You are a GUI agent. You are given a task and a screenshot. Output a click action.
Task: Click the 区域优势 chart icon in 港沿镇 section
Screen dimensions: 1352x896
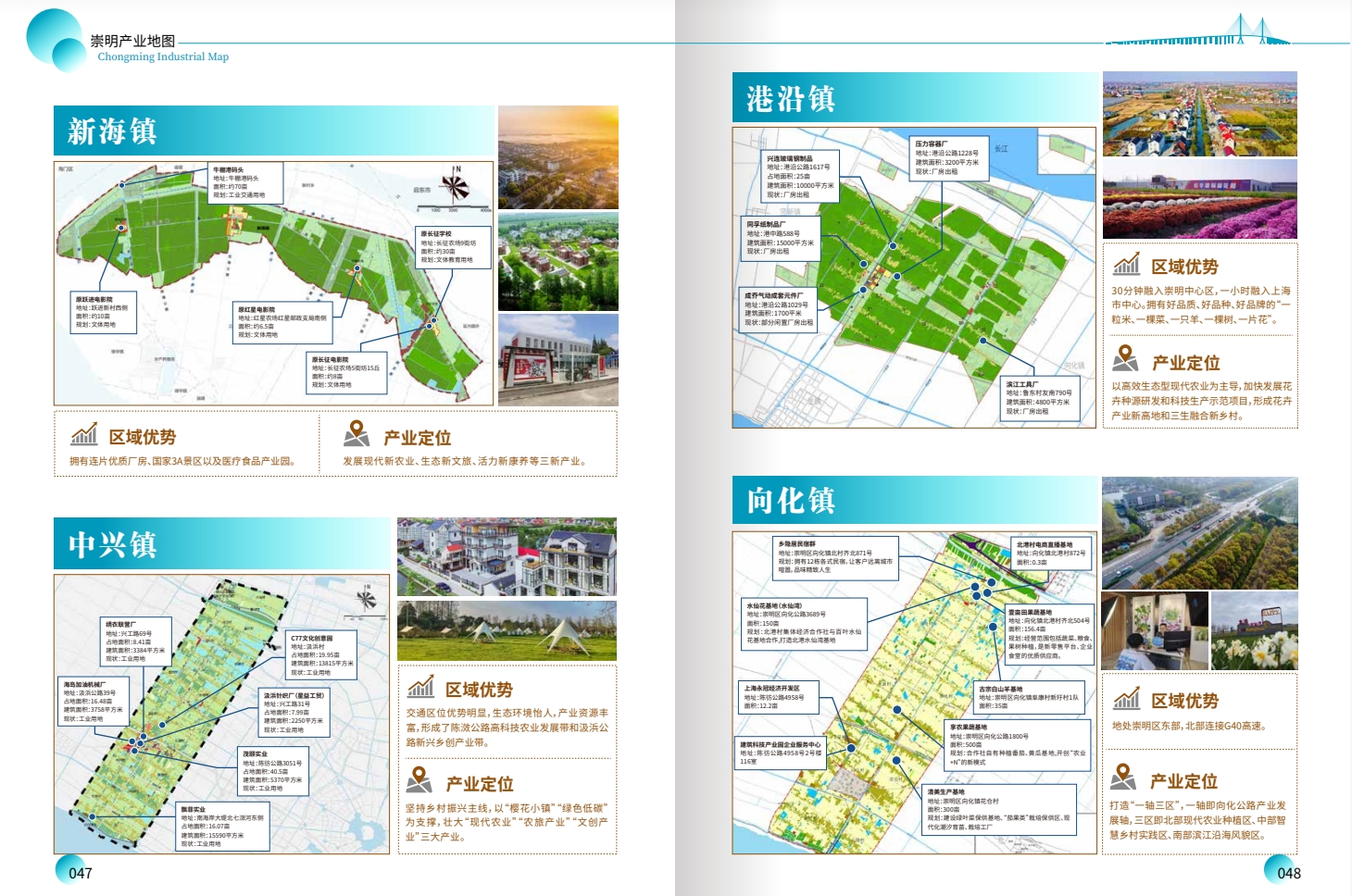tap(1126, 265)
